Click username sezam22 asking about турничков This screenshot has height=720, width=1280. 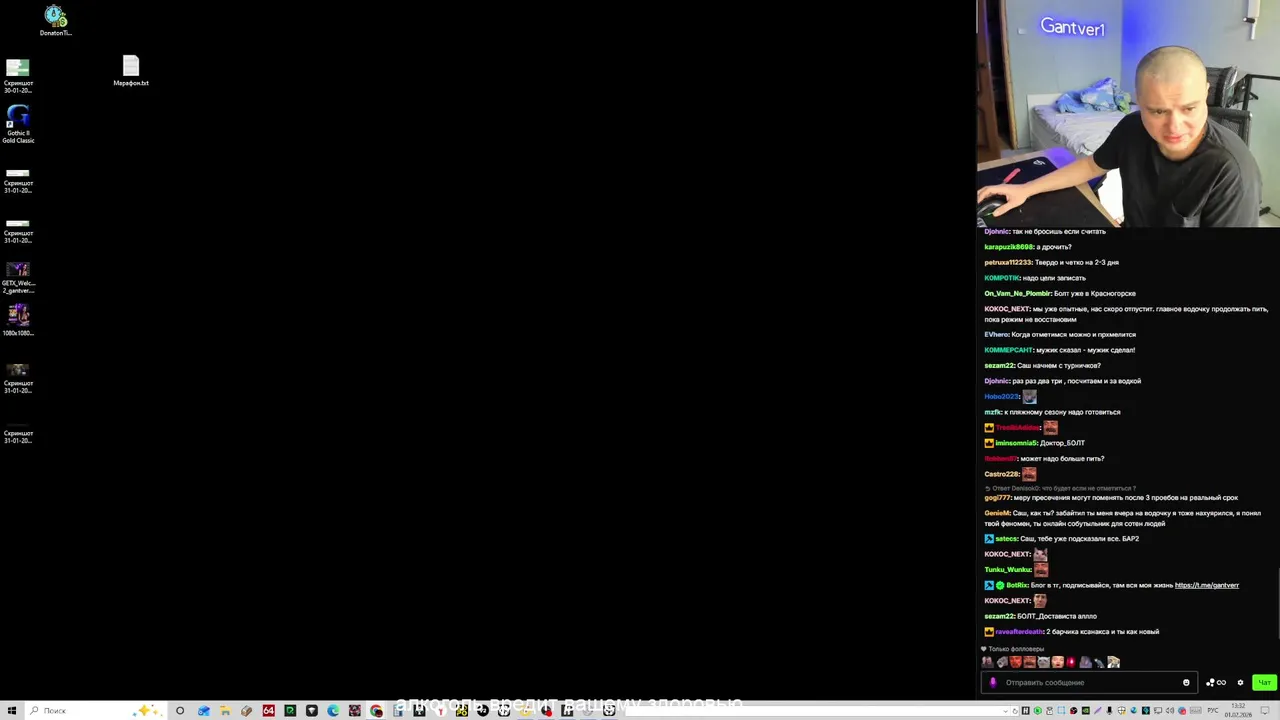[999, 365]
